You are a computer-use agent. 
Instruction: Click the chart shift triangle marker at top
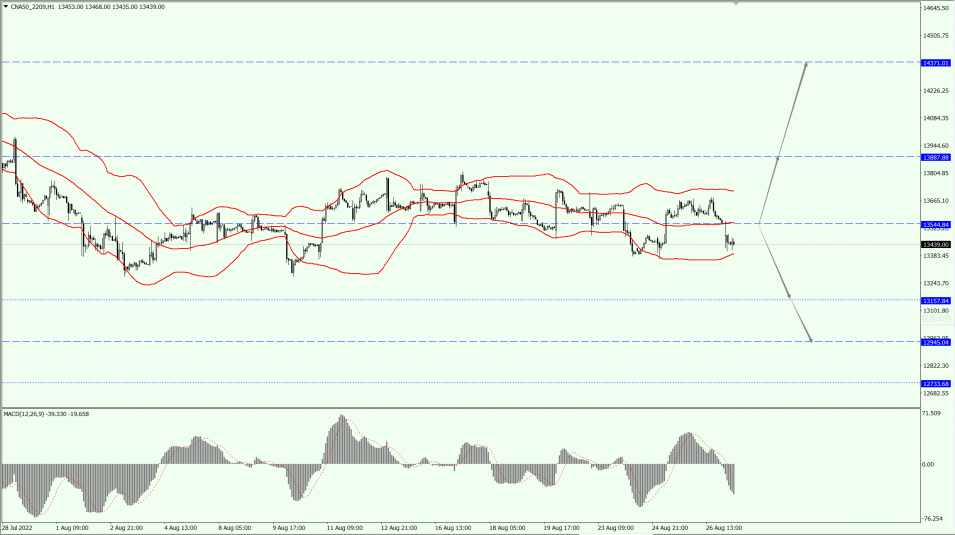pyautogui.click(x=737, y=4)
